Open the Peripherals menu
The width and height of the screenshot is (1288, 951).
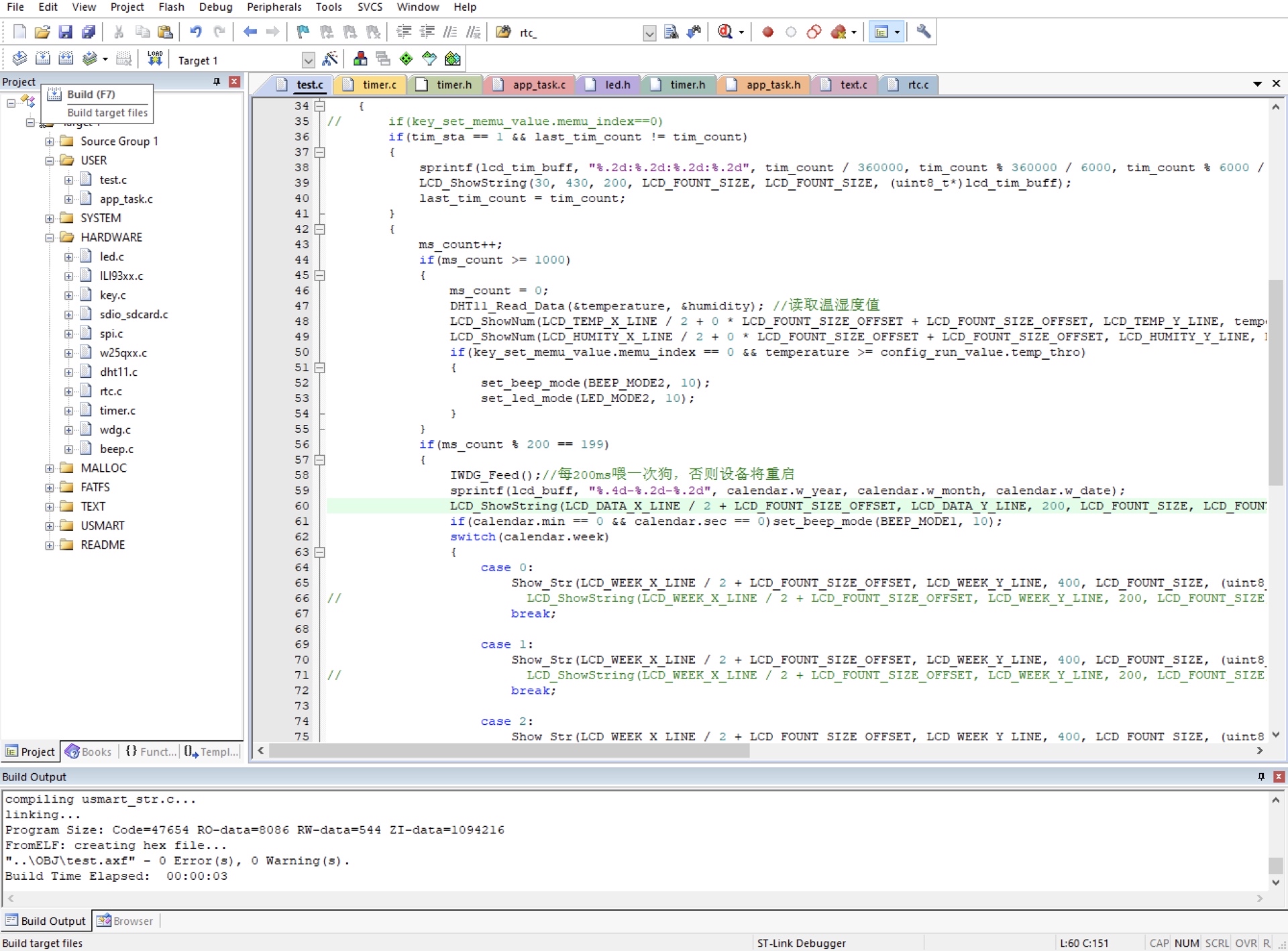(x=274, y=7)
